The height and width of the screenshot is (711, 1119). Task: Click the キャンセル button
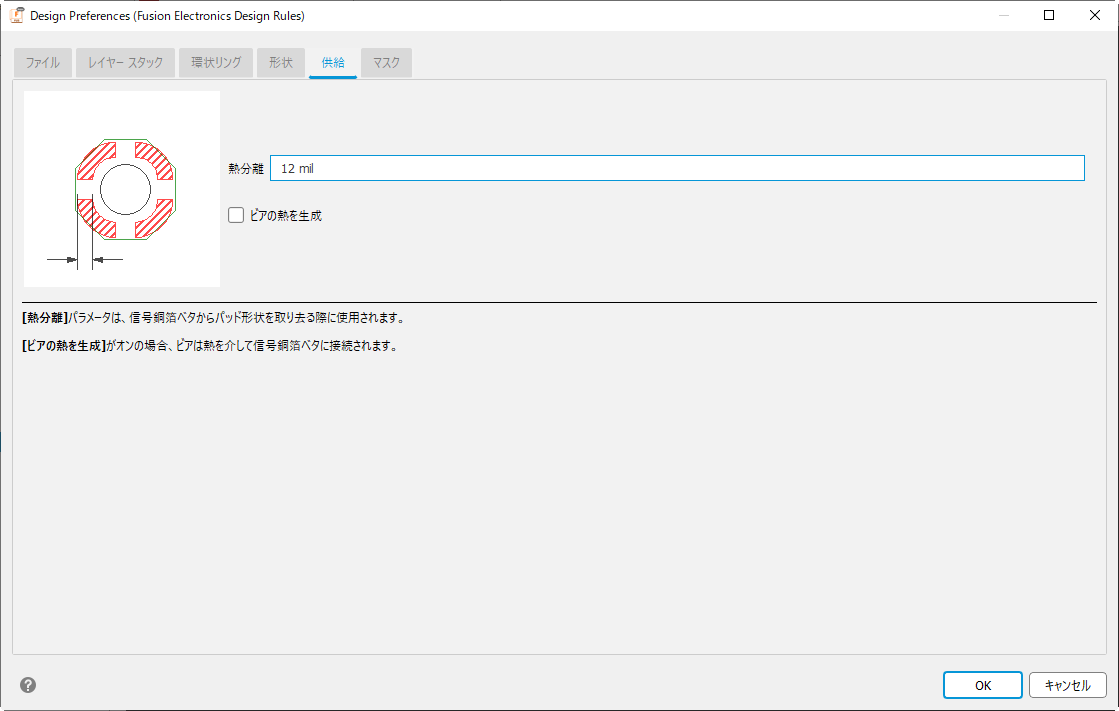1068,685
